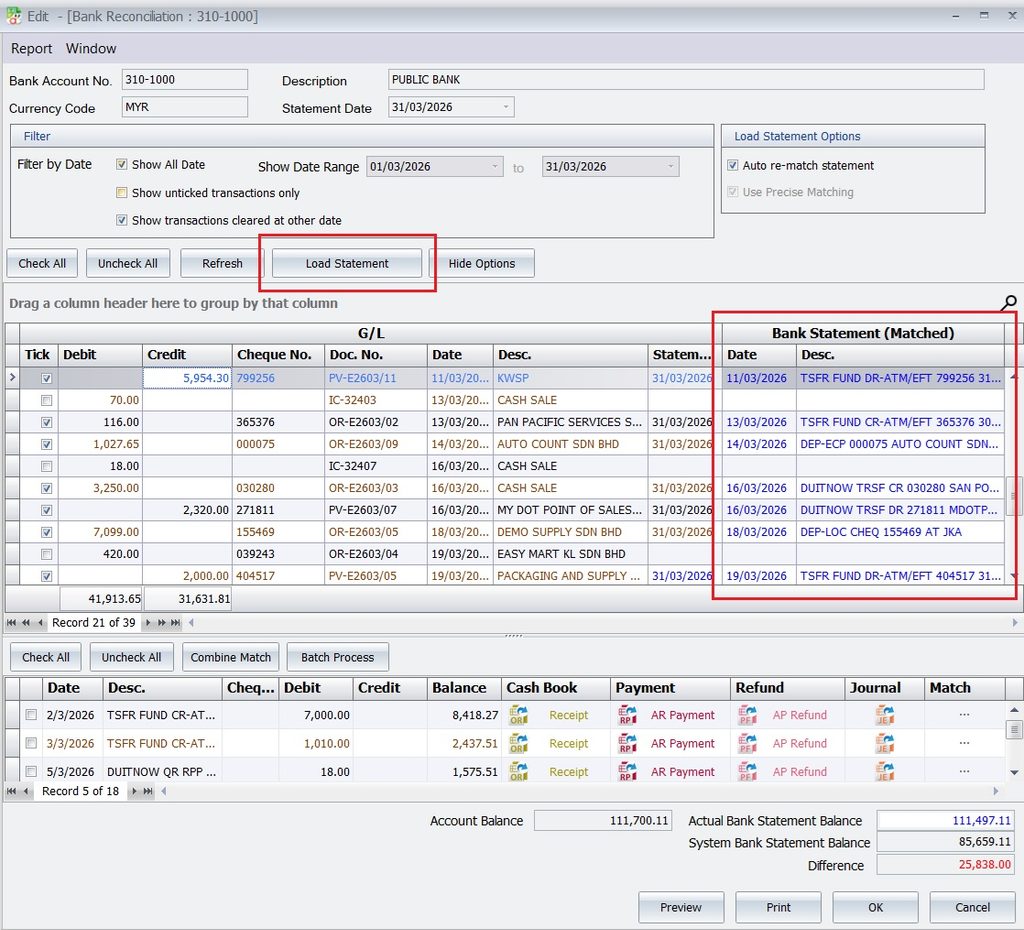Go to previous page in G/L navigator
This screenshot has width=1024, height=930.
[26, 623]
